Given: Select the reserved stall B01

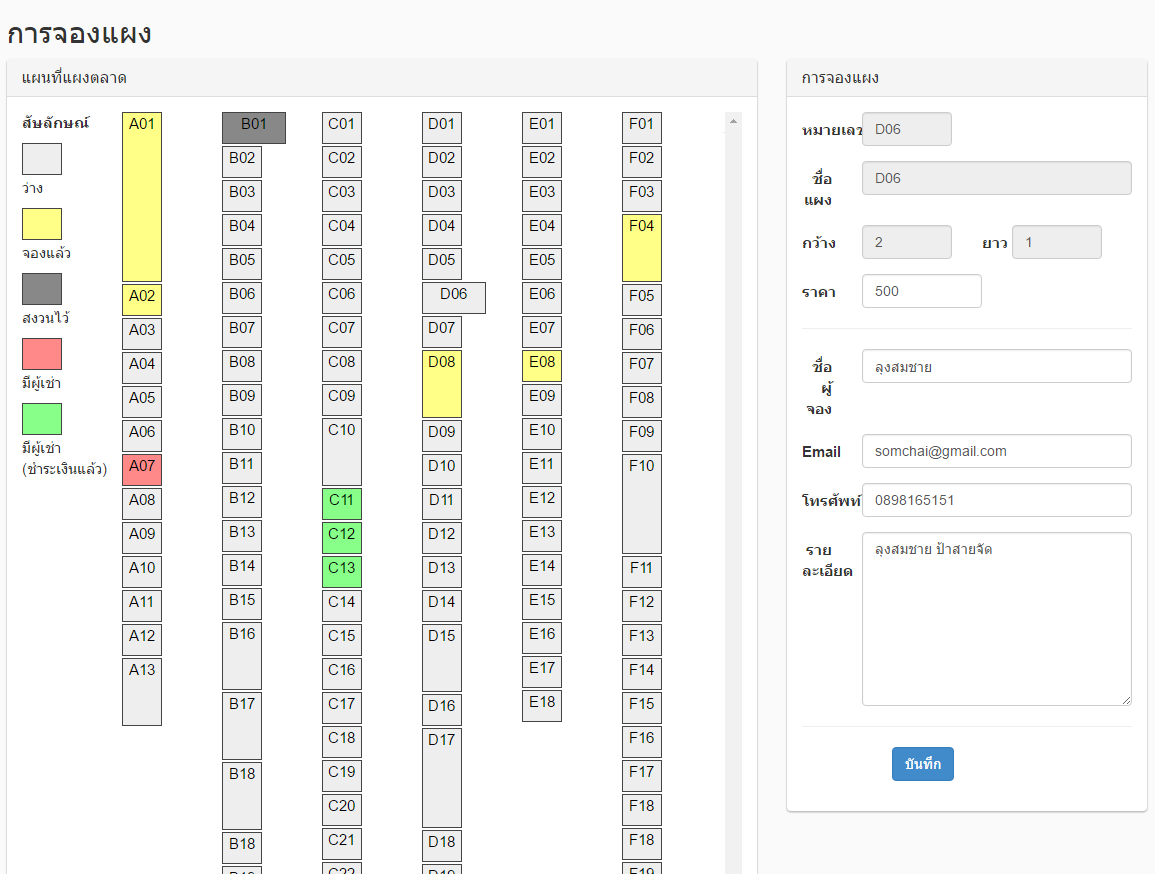Looking at the screenshot, I should point(254,128).
